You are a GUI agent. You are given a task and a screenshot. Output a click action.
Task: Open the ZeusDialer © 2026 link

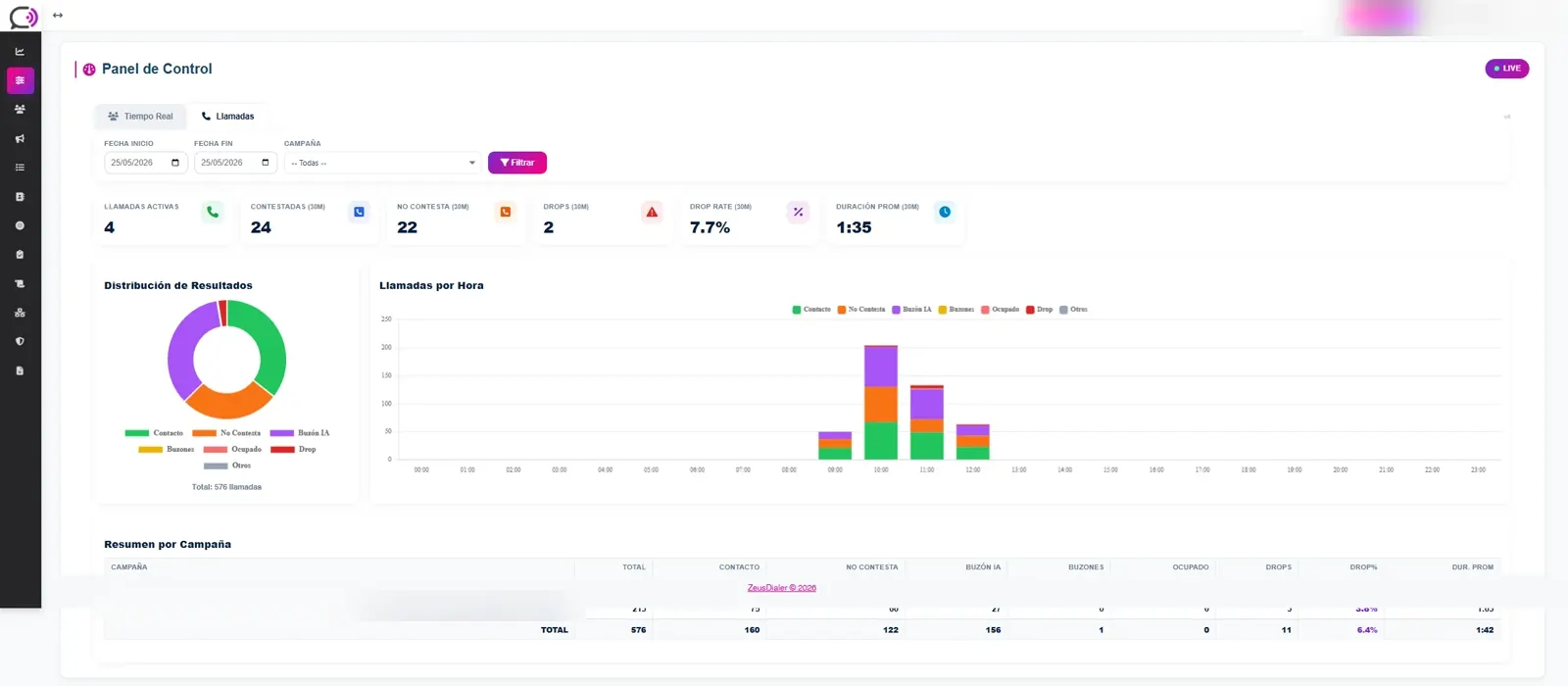782,588
